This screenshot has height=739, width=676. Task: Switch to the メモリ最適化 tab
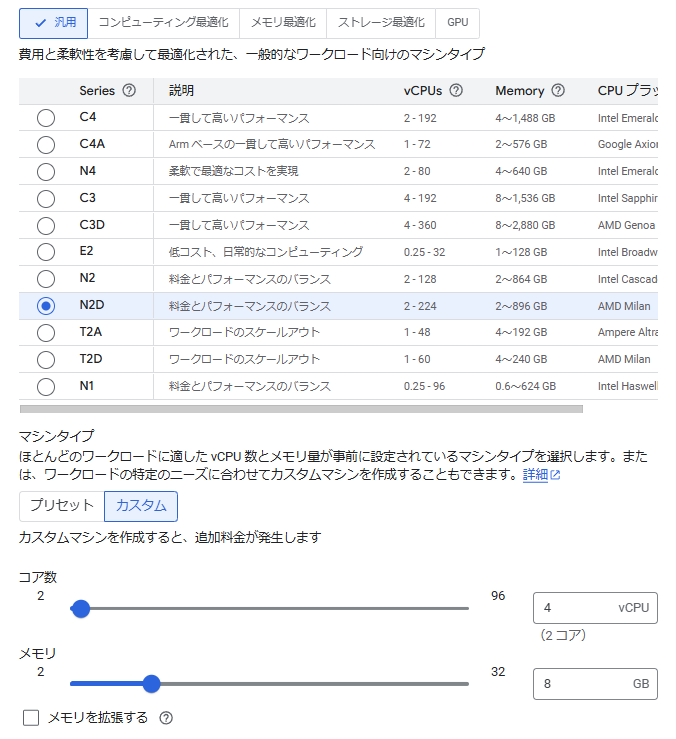click(283, 23)
